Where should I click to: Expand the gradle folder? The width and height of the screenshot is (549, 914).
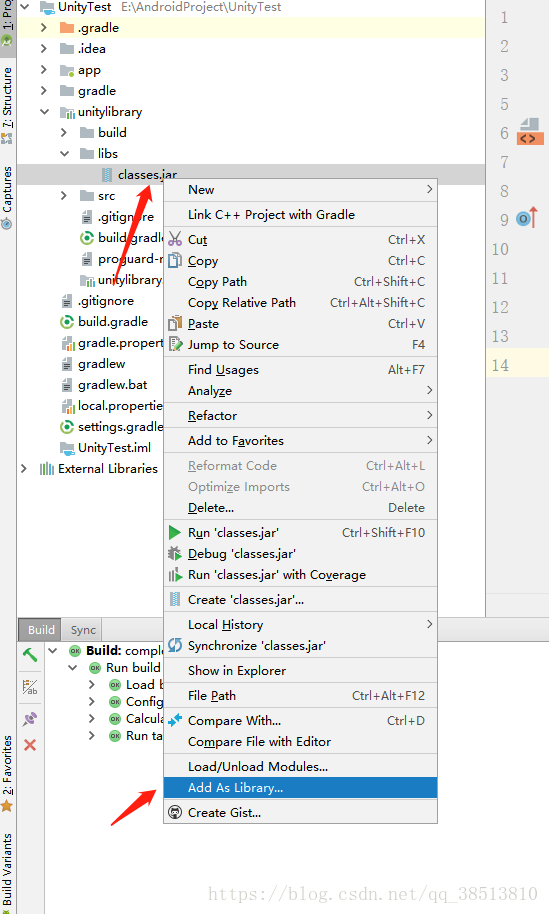[x=44, y=90]
